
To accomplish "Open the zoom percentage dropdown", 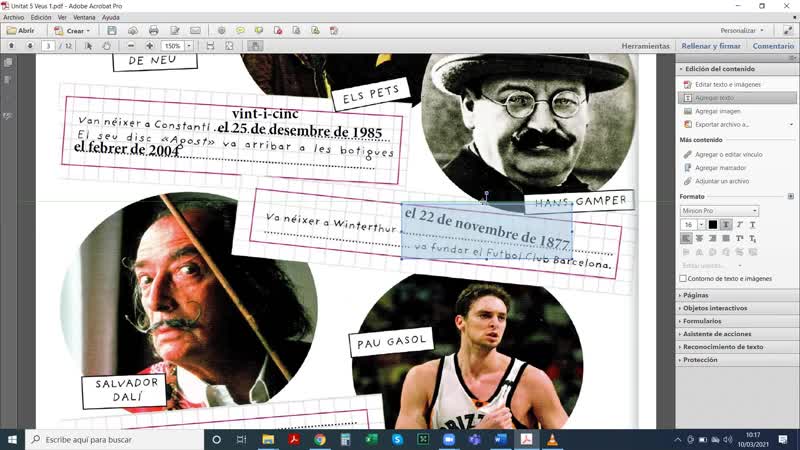I will click(189, 46).
